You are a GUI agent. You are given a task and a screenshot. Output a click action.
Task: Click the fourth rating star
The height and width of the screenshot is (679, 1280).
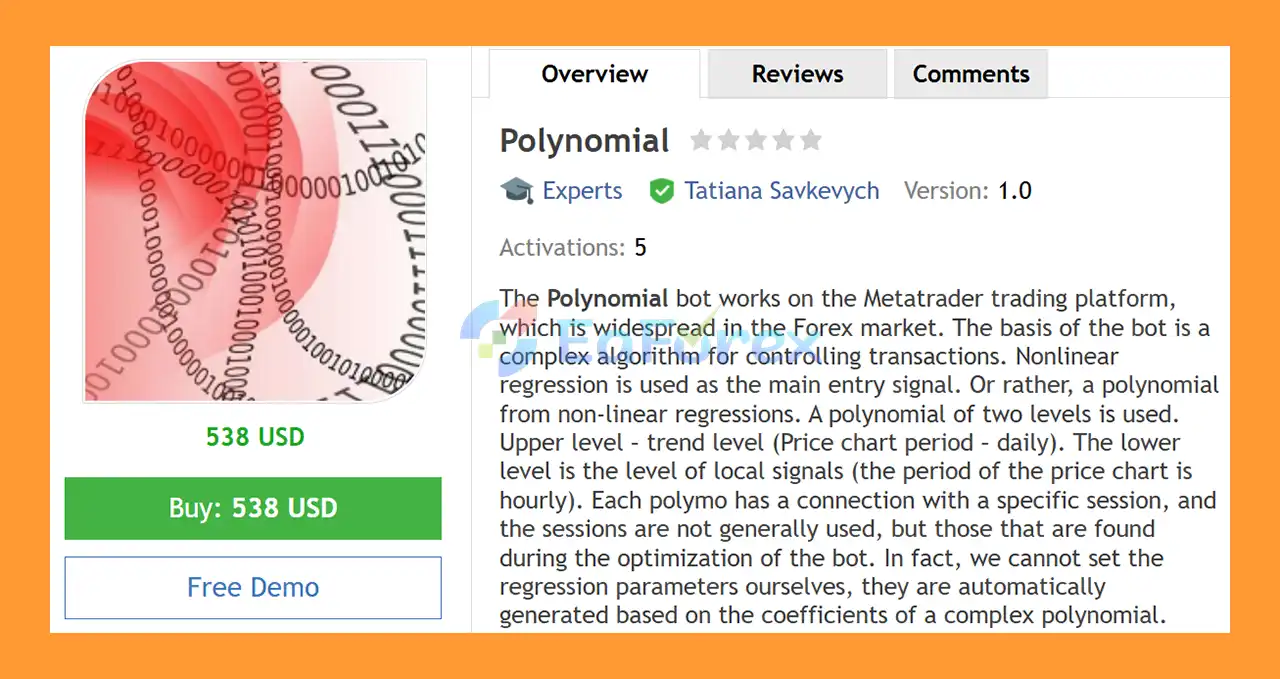pos(782,140)
